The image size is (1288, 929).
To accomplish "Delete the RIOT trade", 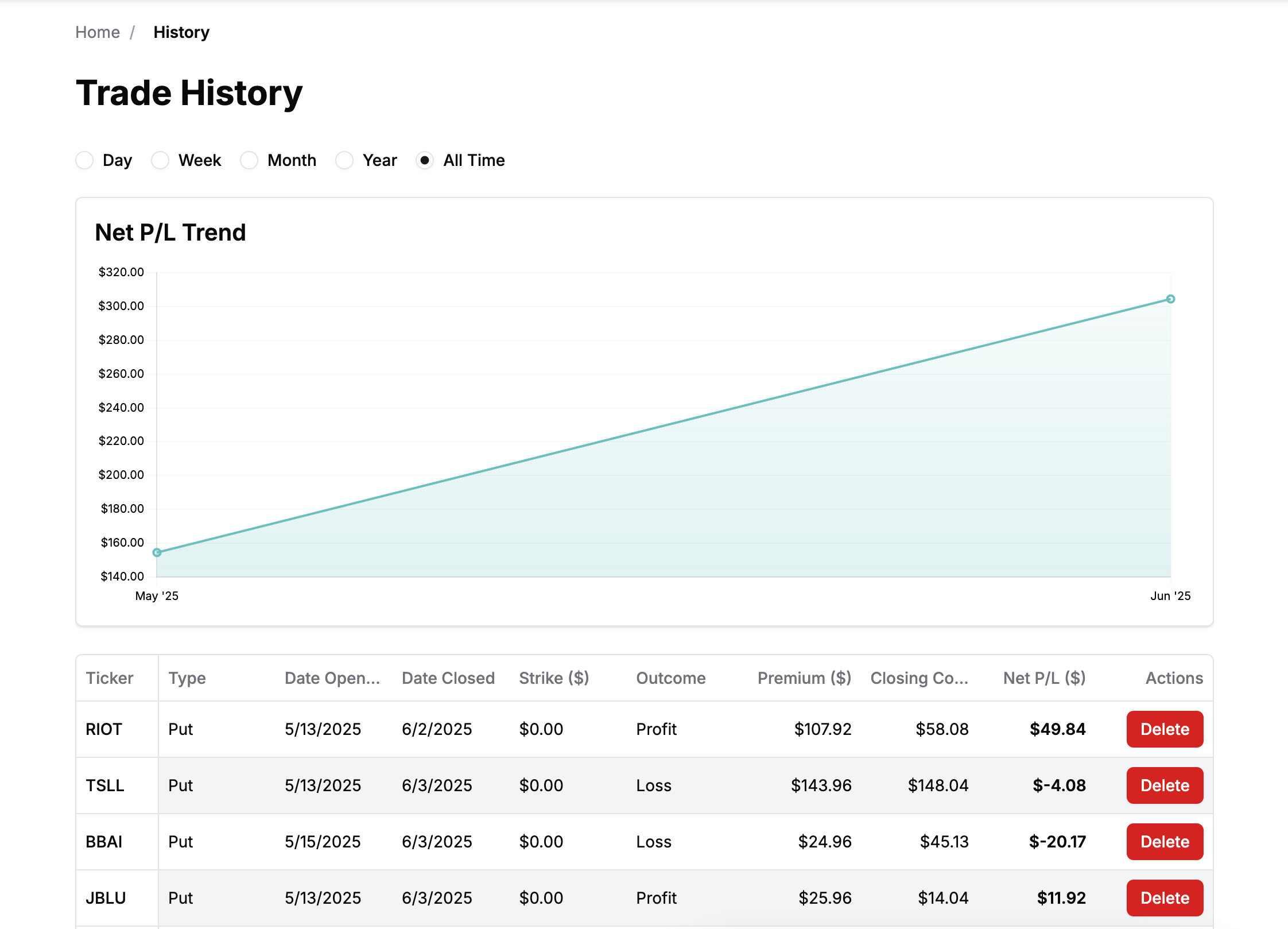I will [x=1164, y=729].
